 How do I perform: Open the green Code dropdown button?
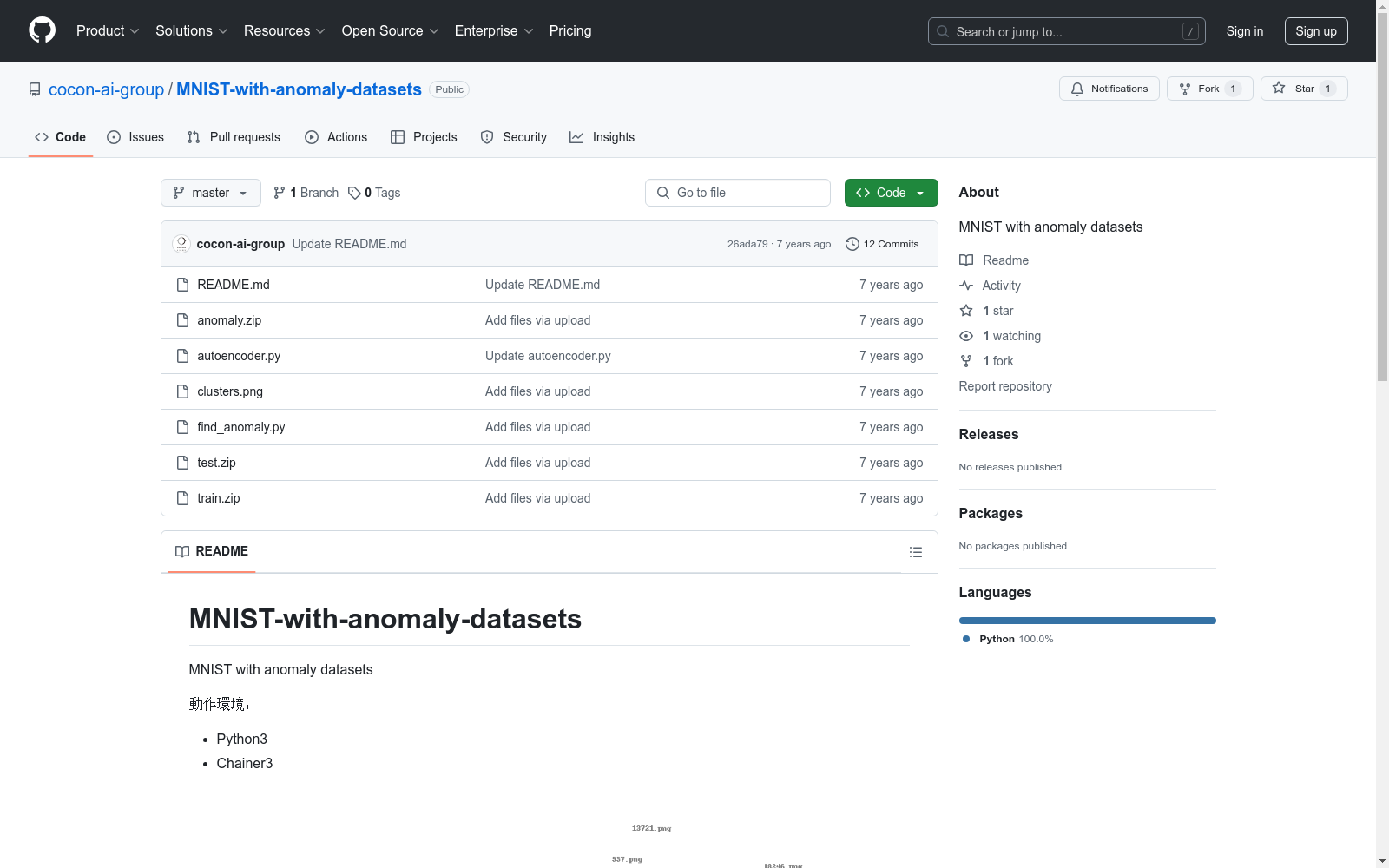tap(891, 193)
